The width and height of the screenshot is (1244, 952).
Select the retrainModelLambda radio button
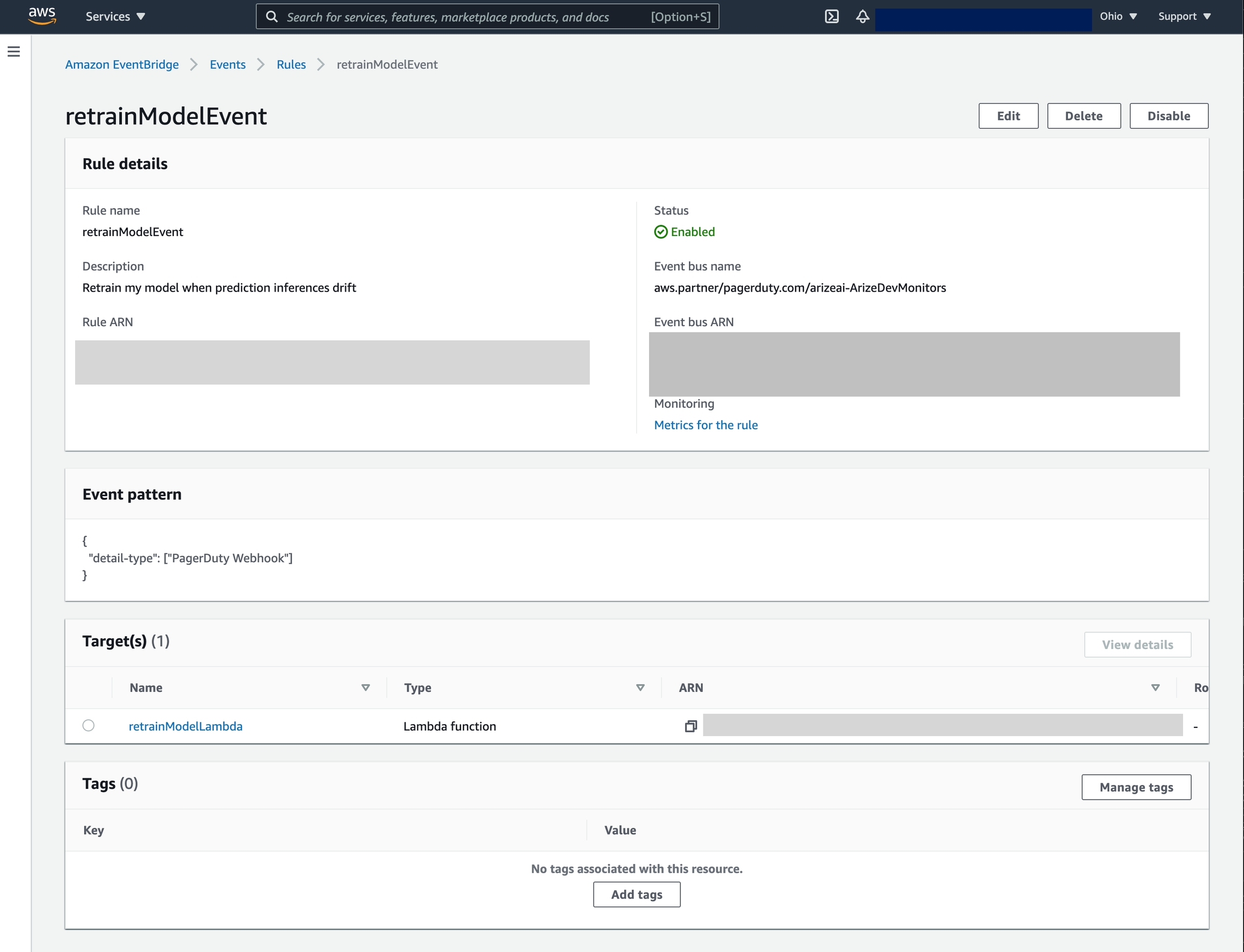tap(89, 725)
